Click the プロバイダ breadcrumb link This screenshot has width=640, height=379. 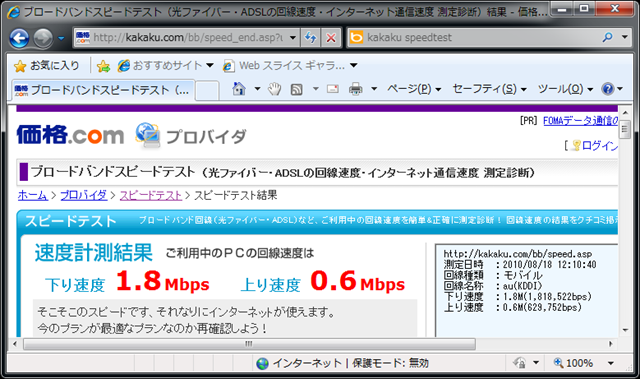(84, 195)
